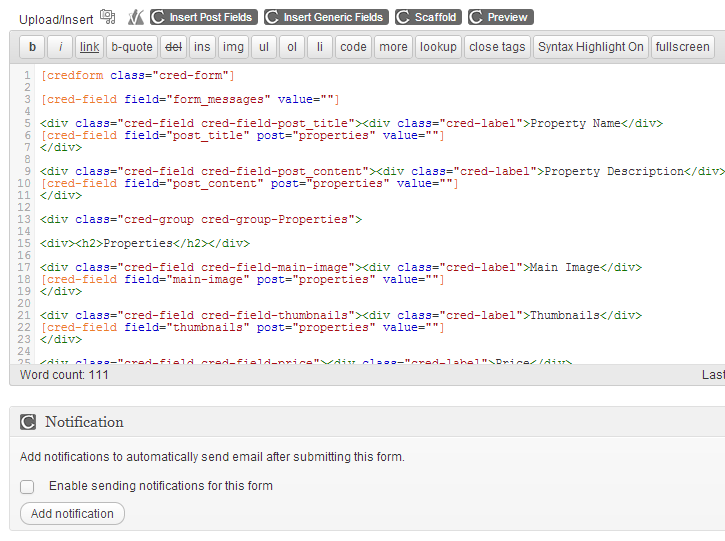Toggle Syntax Highlight On button
The width and height of the screenshot is (725, 541).
(590, 47)
